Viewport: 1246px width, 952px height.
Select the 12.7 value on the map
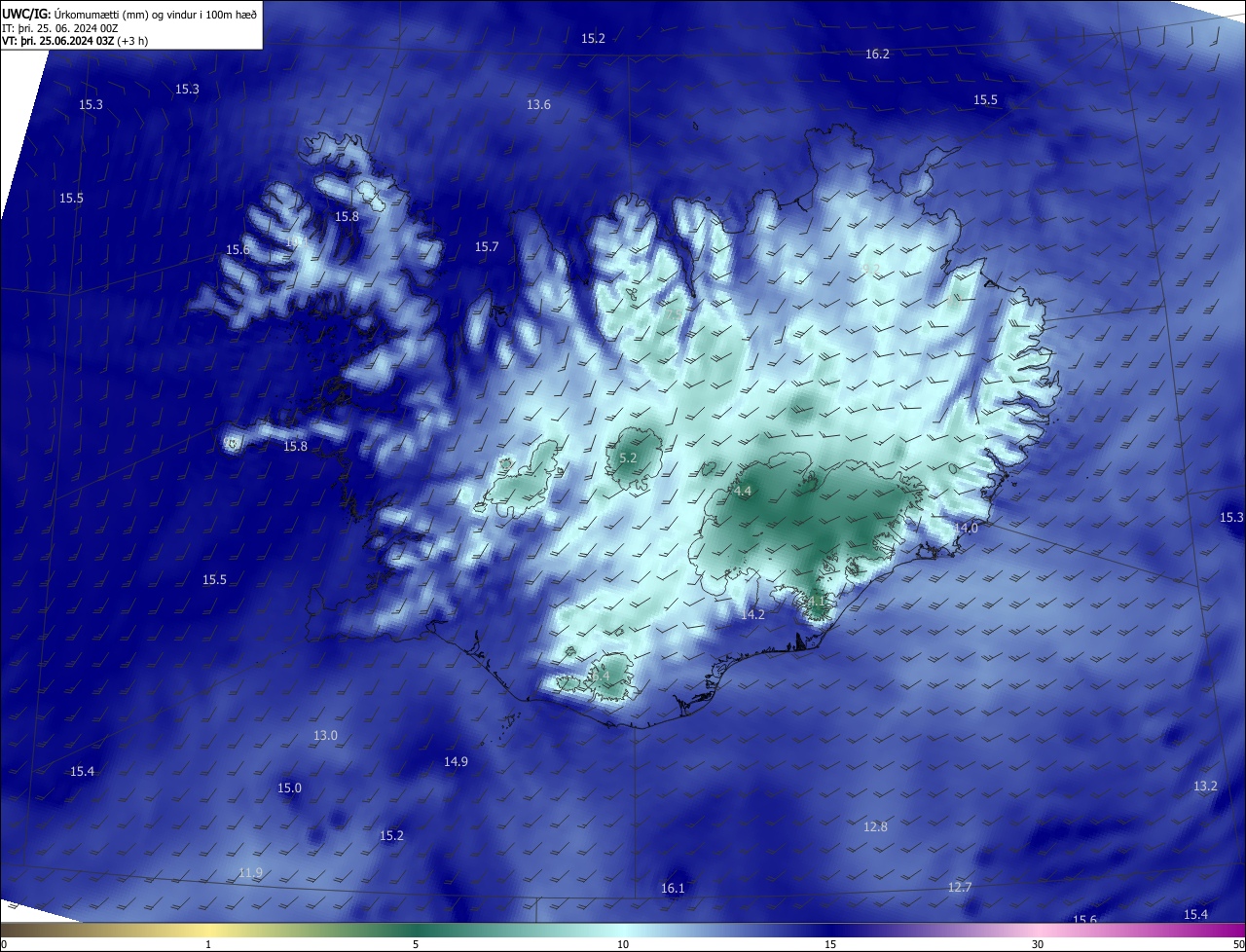(959, 887)
